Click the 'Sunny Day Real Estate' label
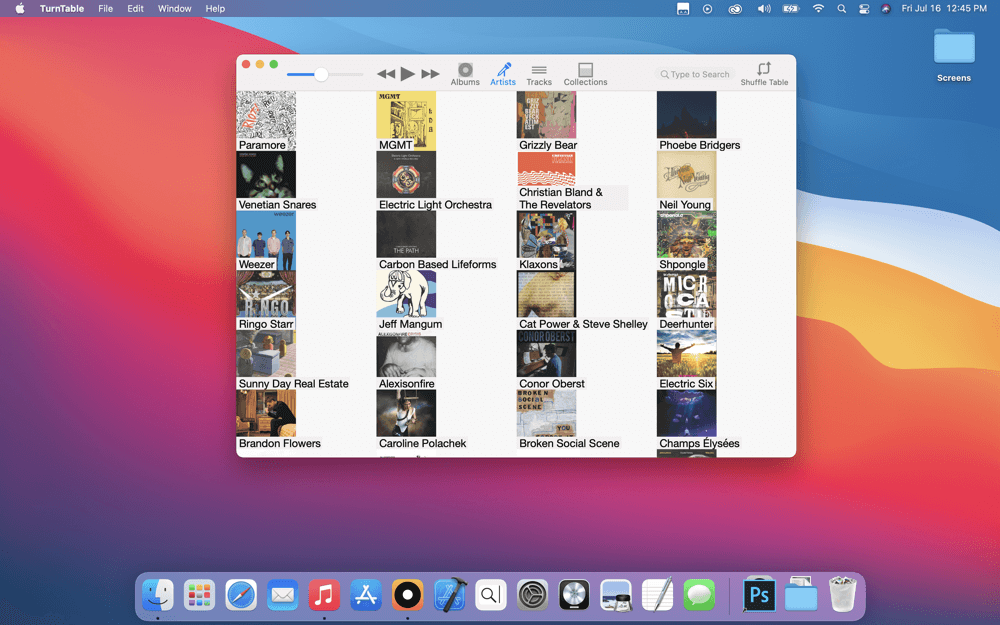 click(293, 383)
